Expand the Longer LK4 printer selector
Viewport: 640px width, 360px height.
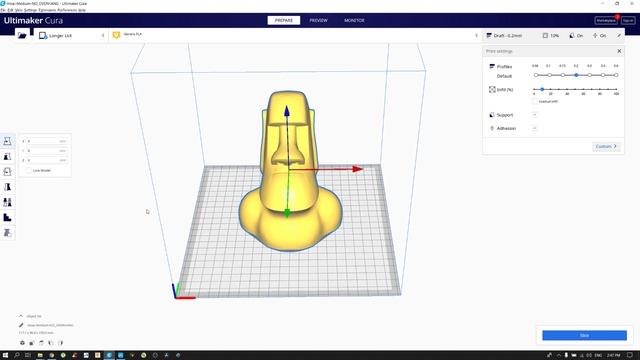point(71,36)
